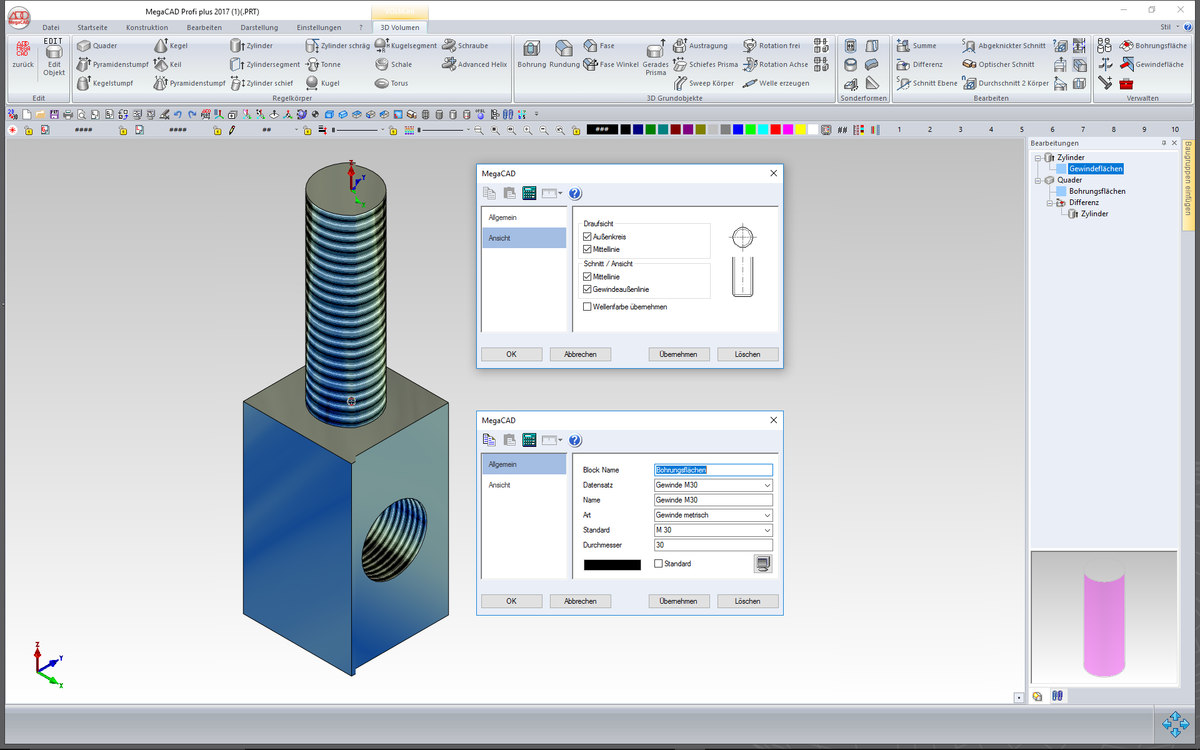Screen dimensions: 1200x750
Task: Toggle Mittellinie under Schnitt / Ansicht
Action: [x=588, y=276]
